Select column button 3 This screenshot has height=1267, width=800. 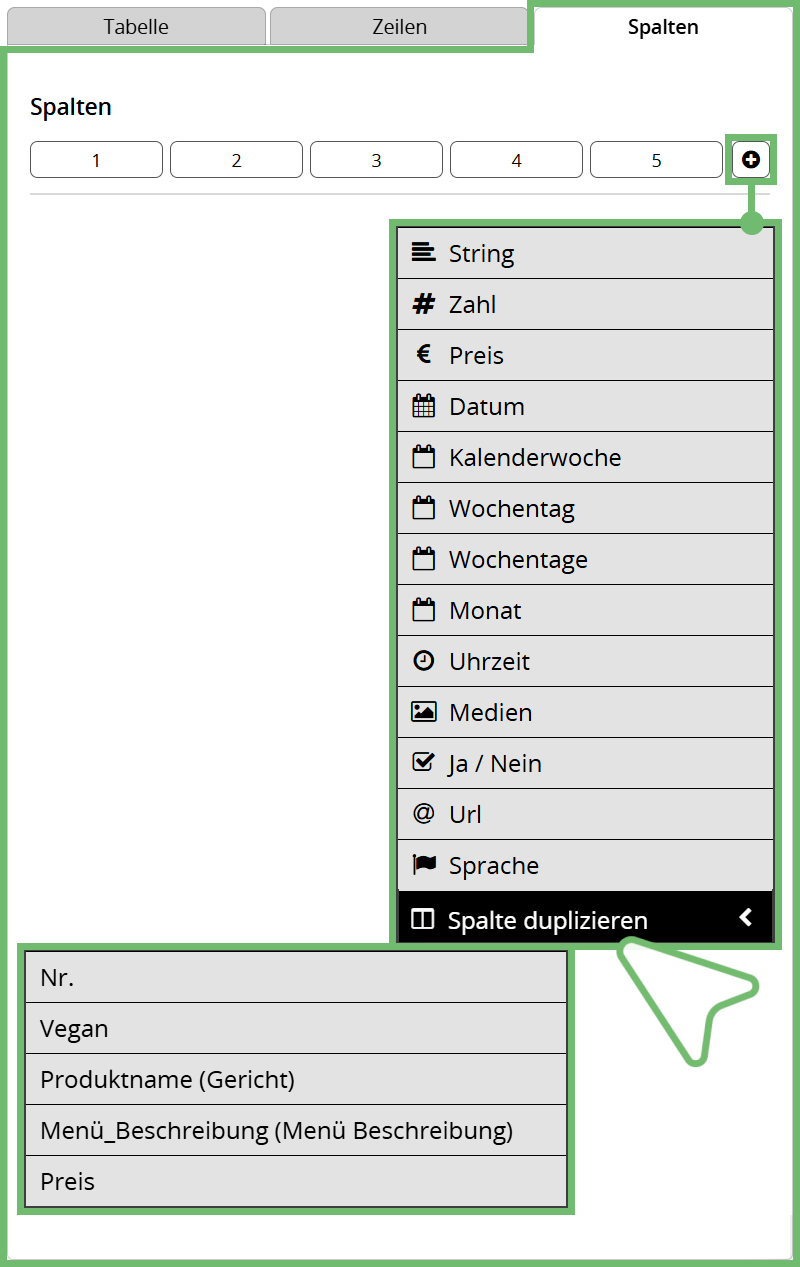coord(376,160)
